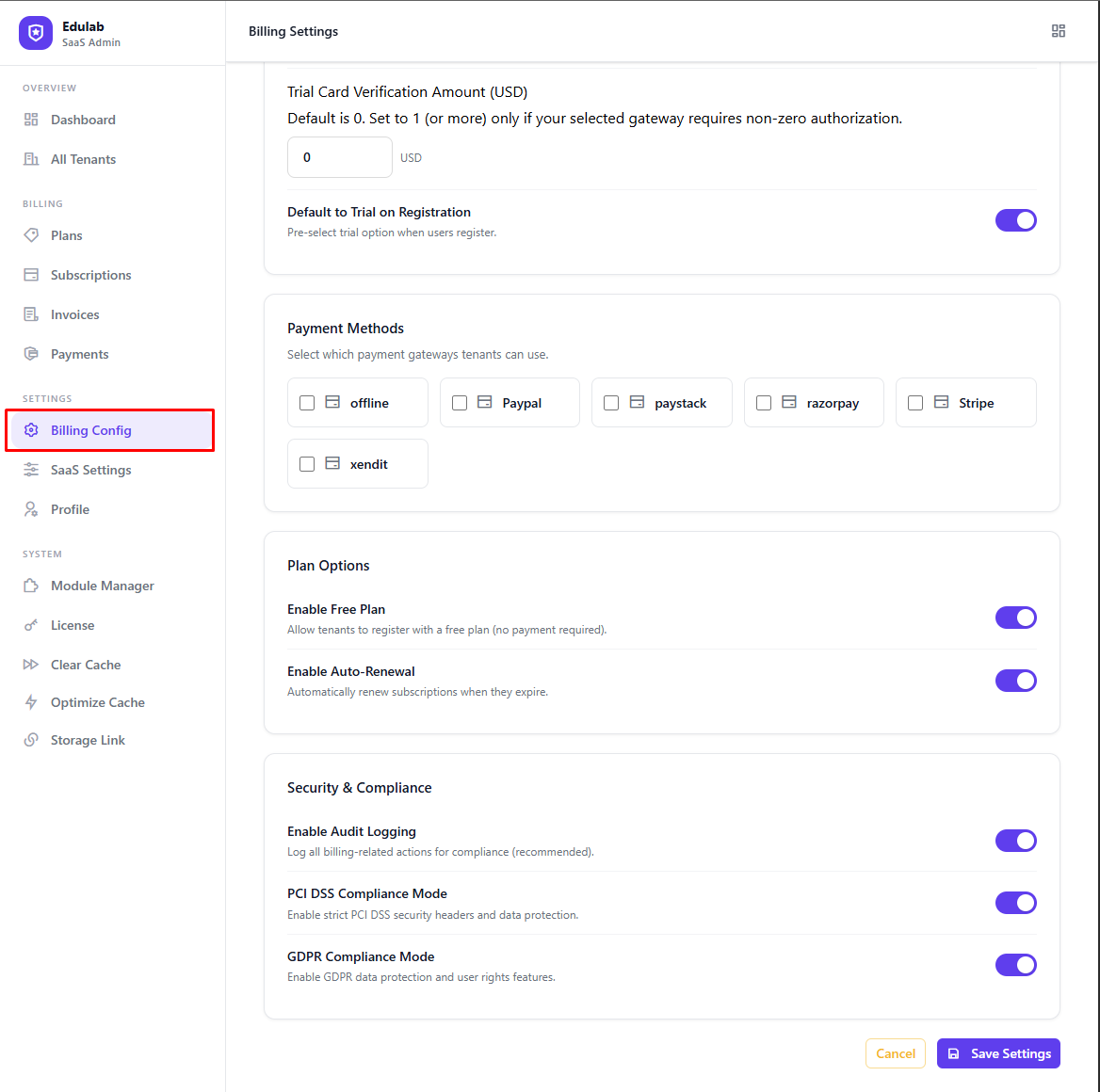Click the grid layout icon in top bar
1100x1092 pixels.
(x=1059, y=30)
